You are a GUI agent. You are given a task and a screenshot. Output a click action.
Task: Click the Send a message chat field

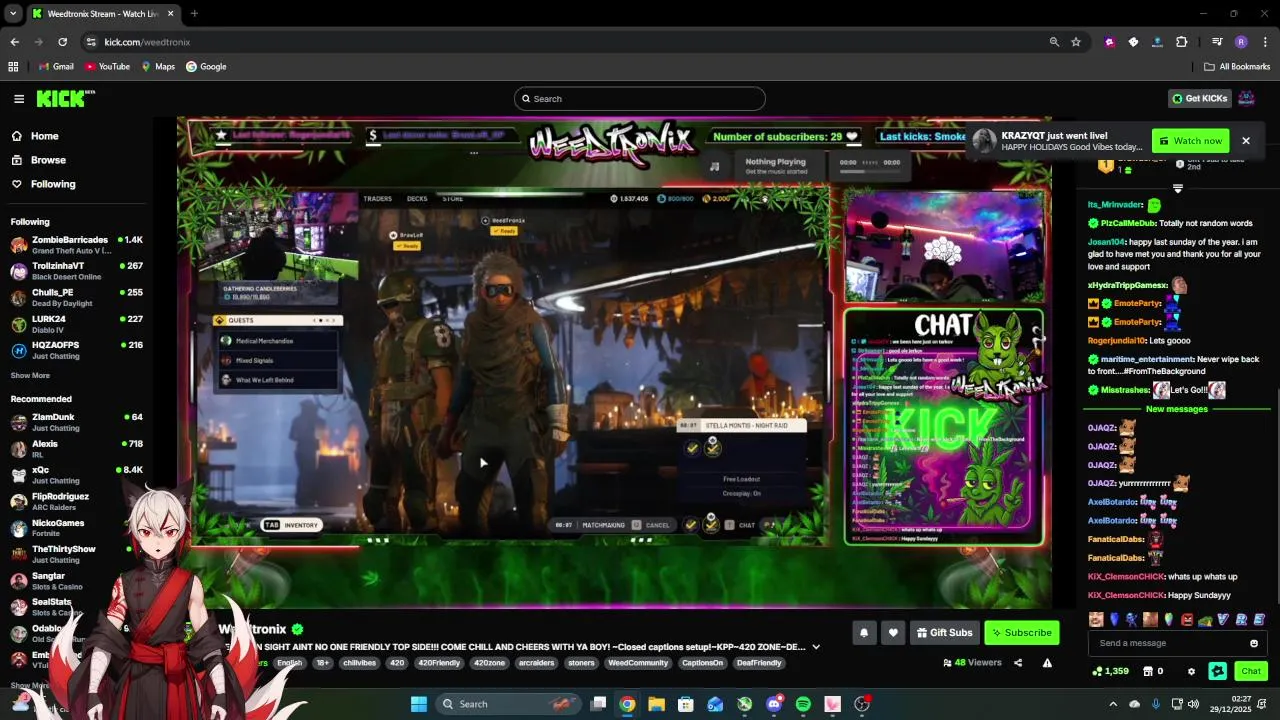1168,643
